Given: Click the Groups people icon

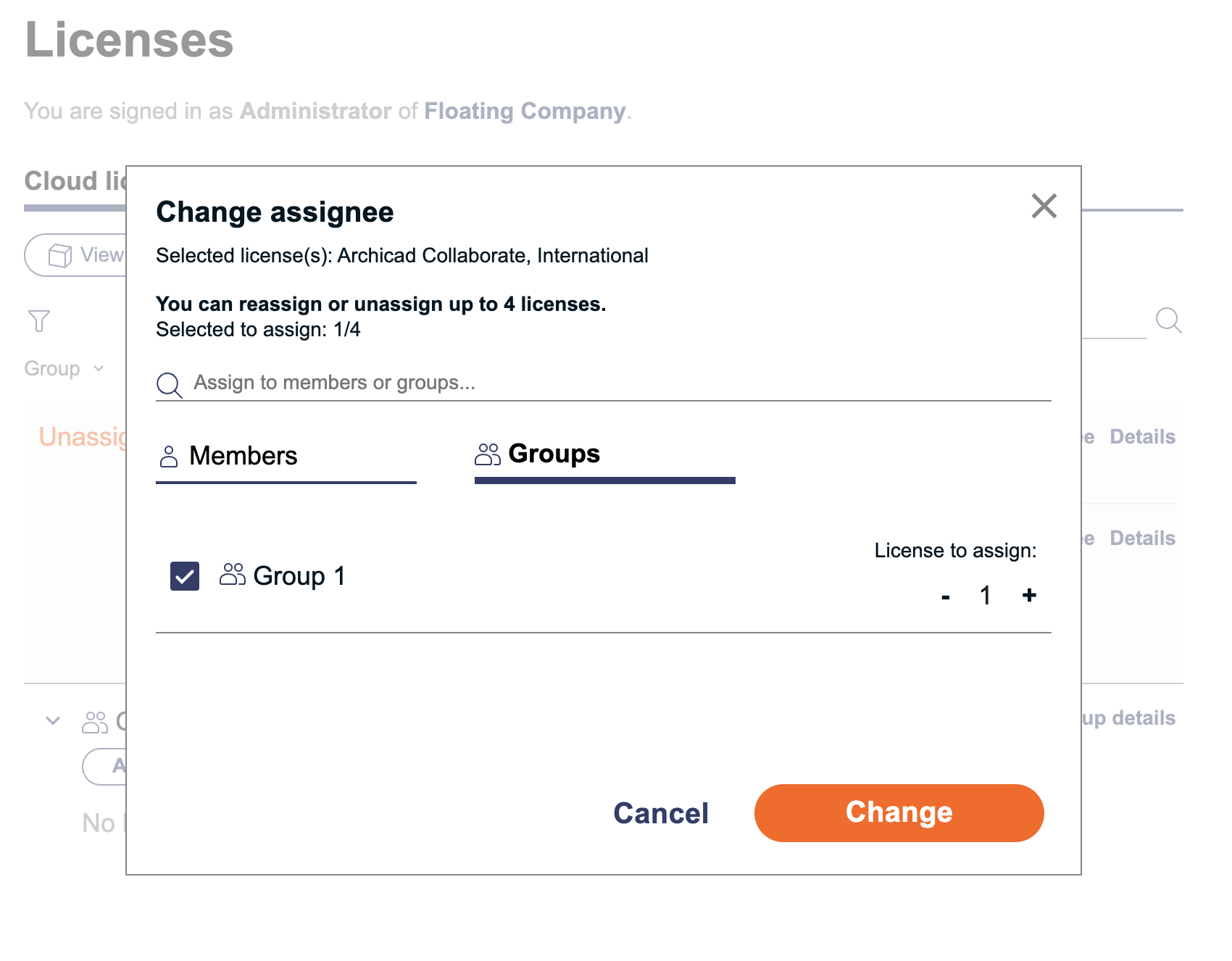Looking at the screenshot, I should coord(488,454).
